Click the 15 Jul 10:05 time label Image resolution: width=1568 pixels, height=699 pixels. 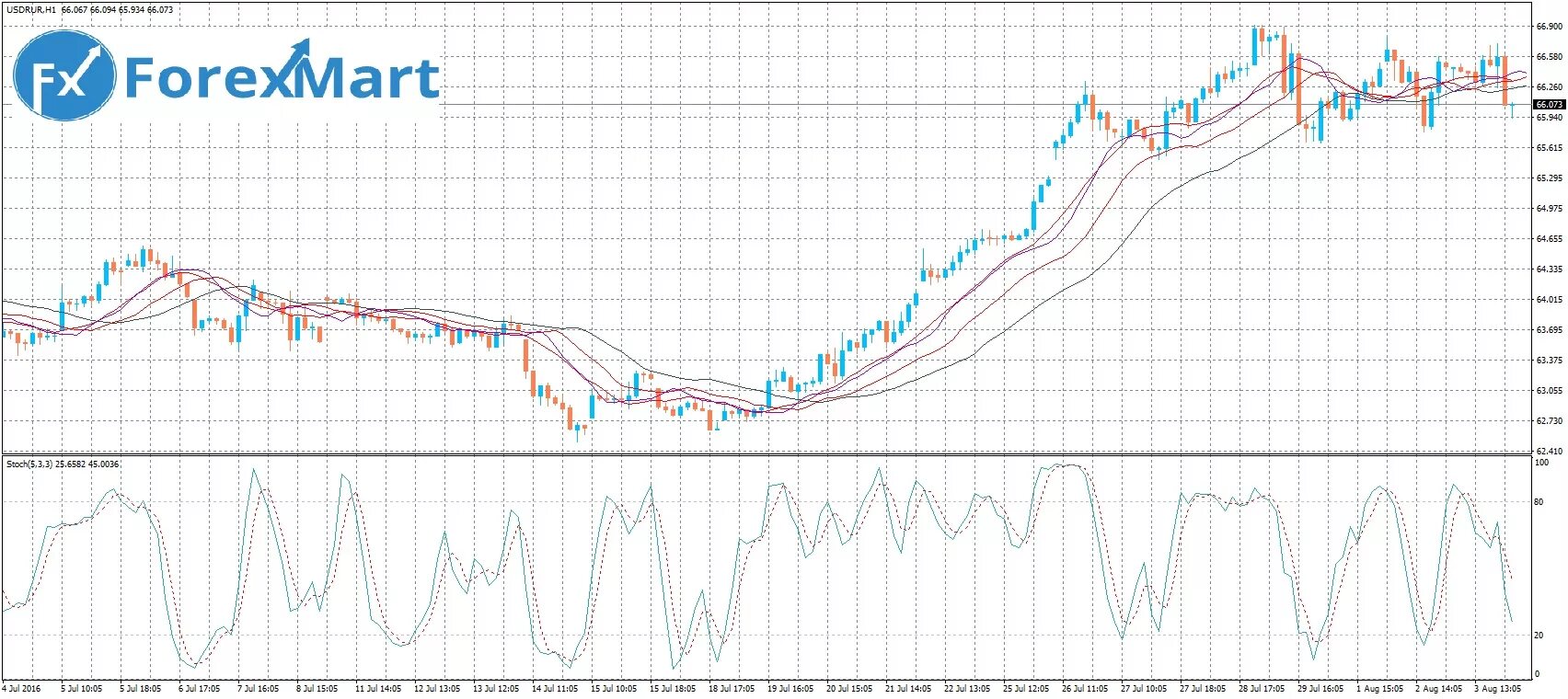click(614, 688)
